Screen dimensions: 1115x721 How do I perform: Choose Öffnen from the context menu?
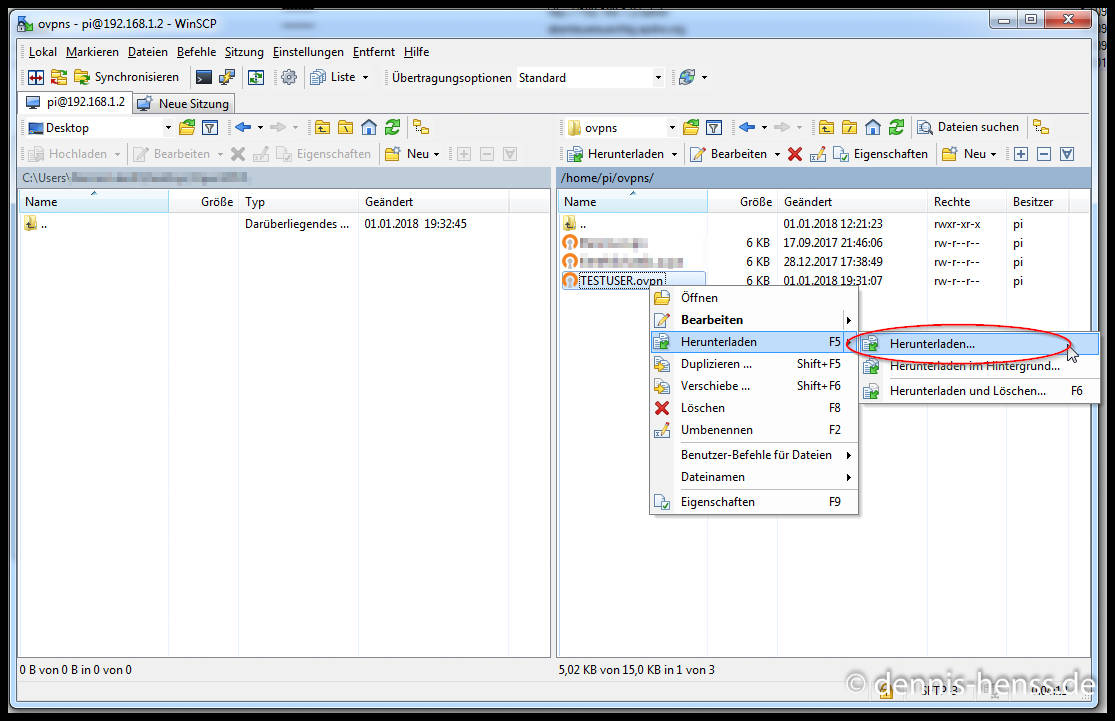tap(754, 298)
